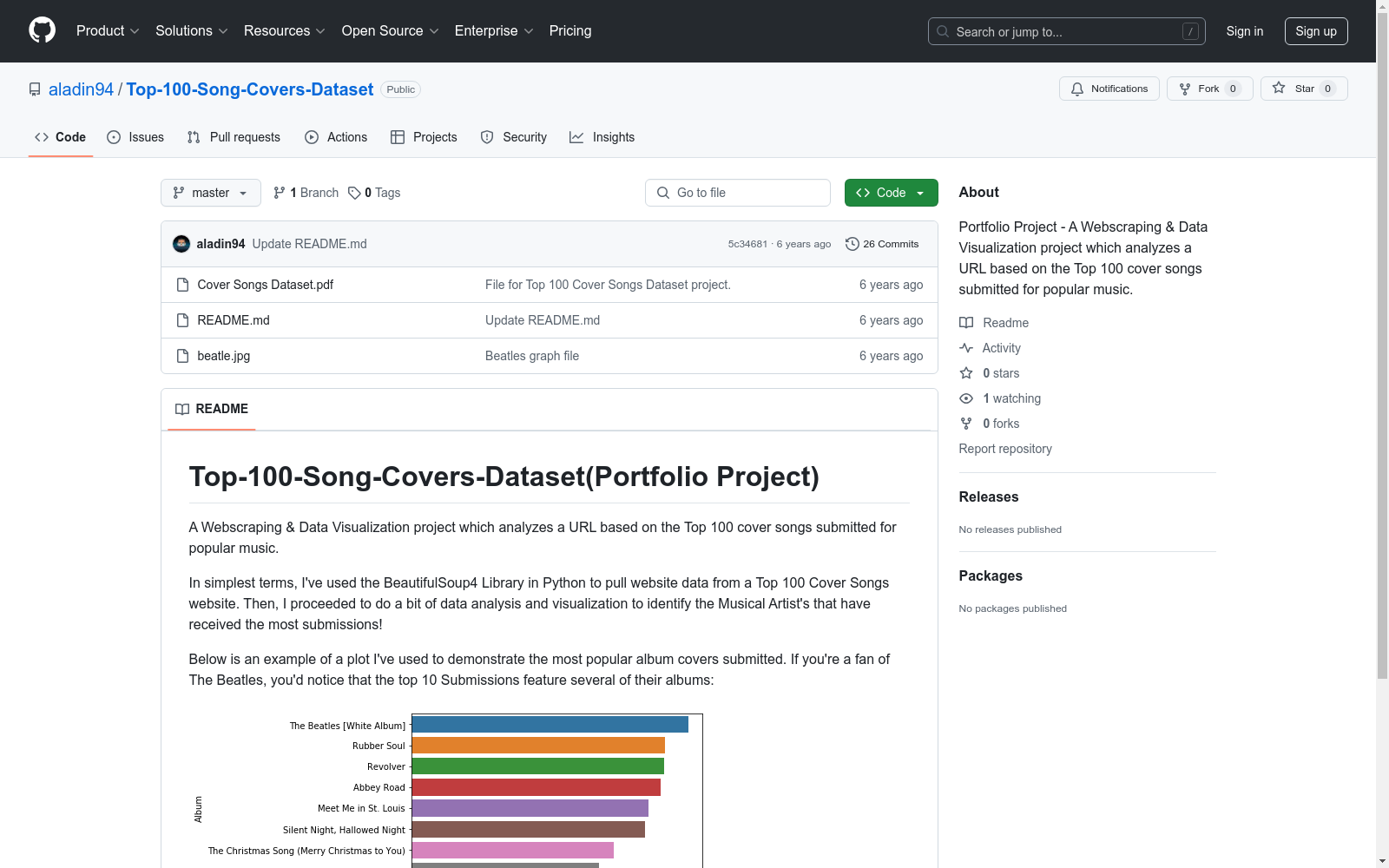
Task: Click the Go to file input
Action: pyautogui.click(x=738, y=193)
